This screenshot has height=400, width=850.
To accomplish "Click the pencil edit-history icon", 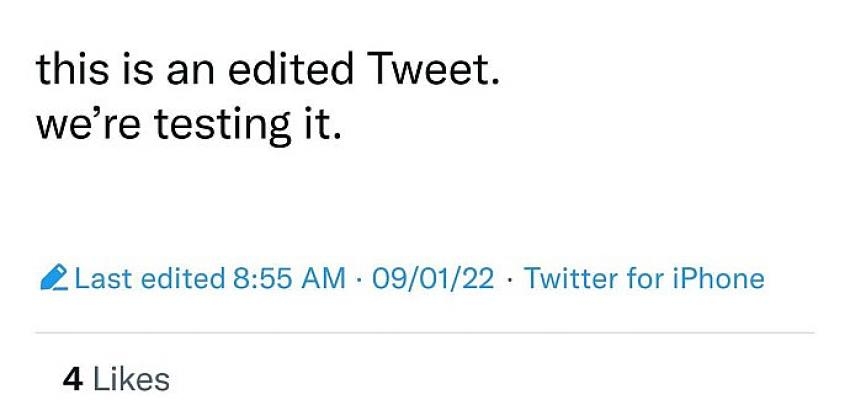I will [55, 278].
